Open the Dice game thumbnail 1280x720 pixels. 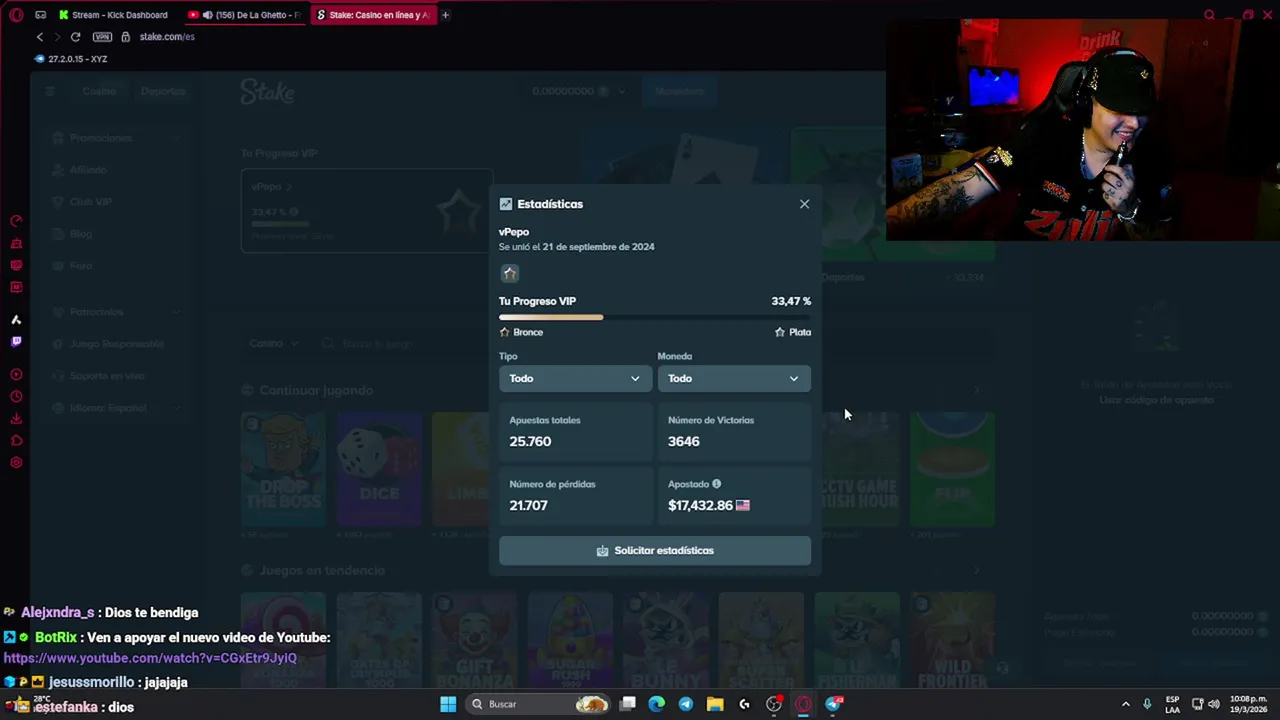(x=379, y=469)
